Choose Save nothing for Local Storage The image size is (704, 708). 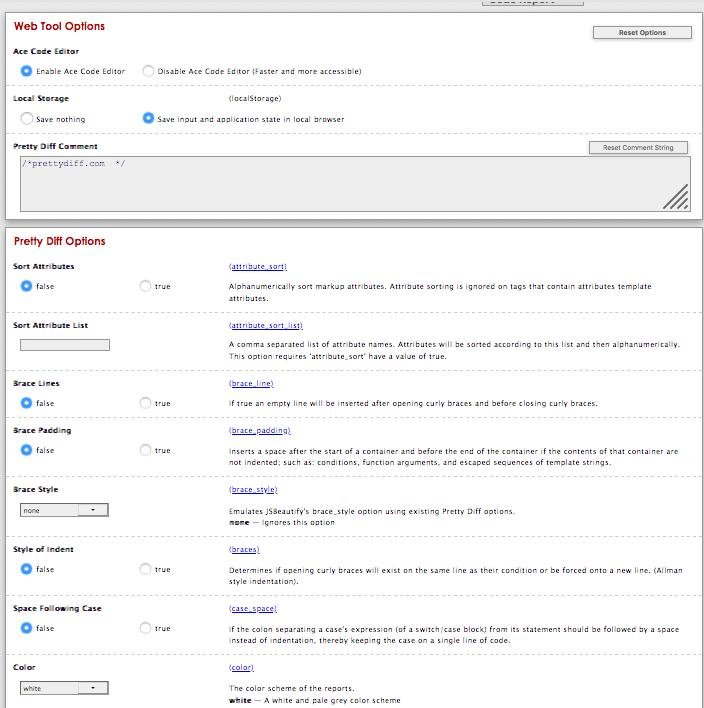tap(27, 119)
